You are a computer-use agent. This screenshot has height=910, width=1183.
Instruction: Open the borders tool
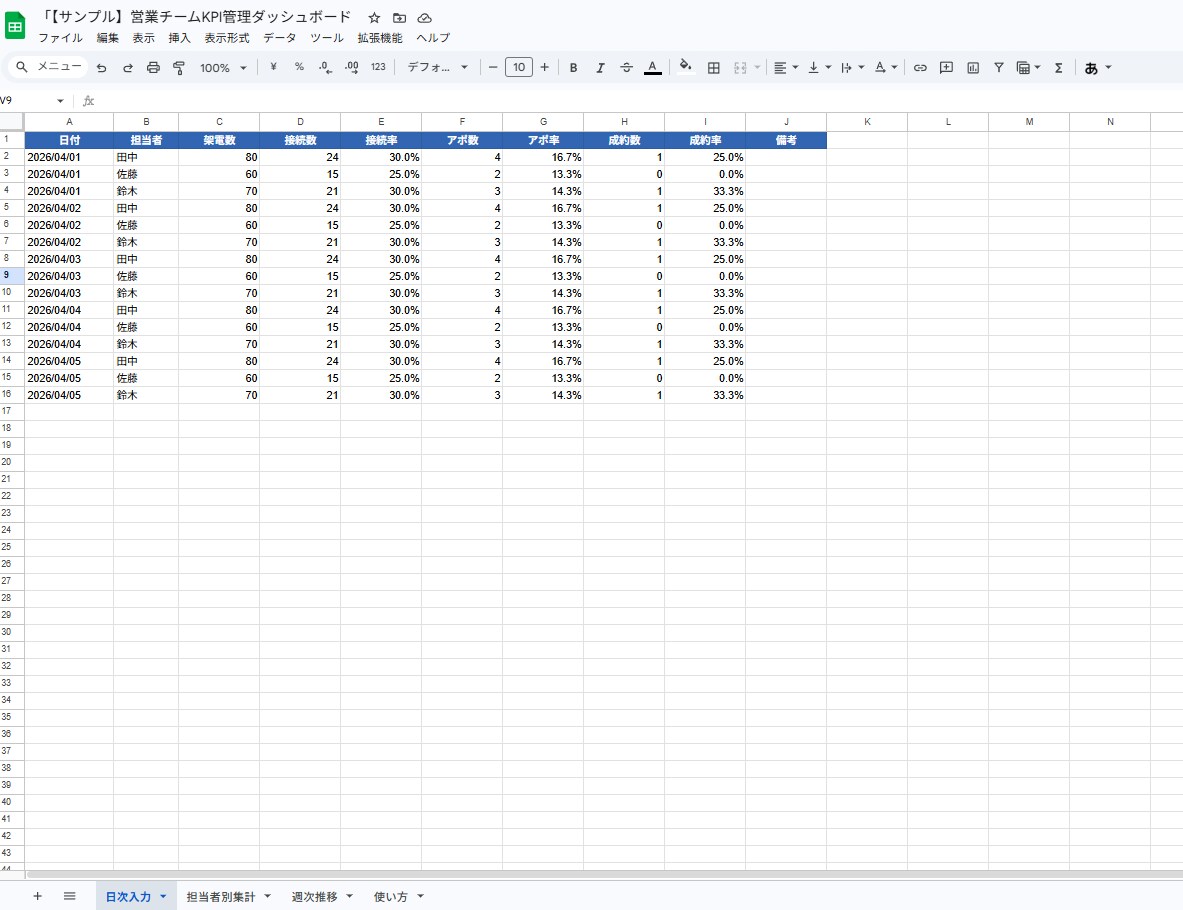tap(714, 68)
